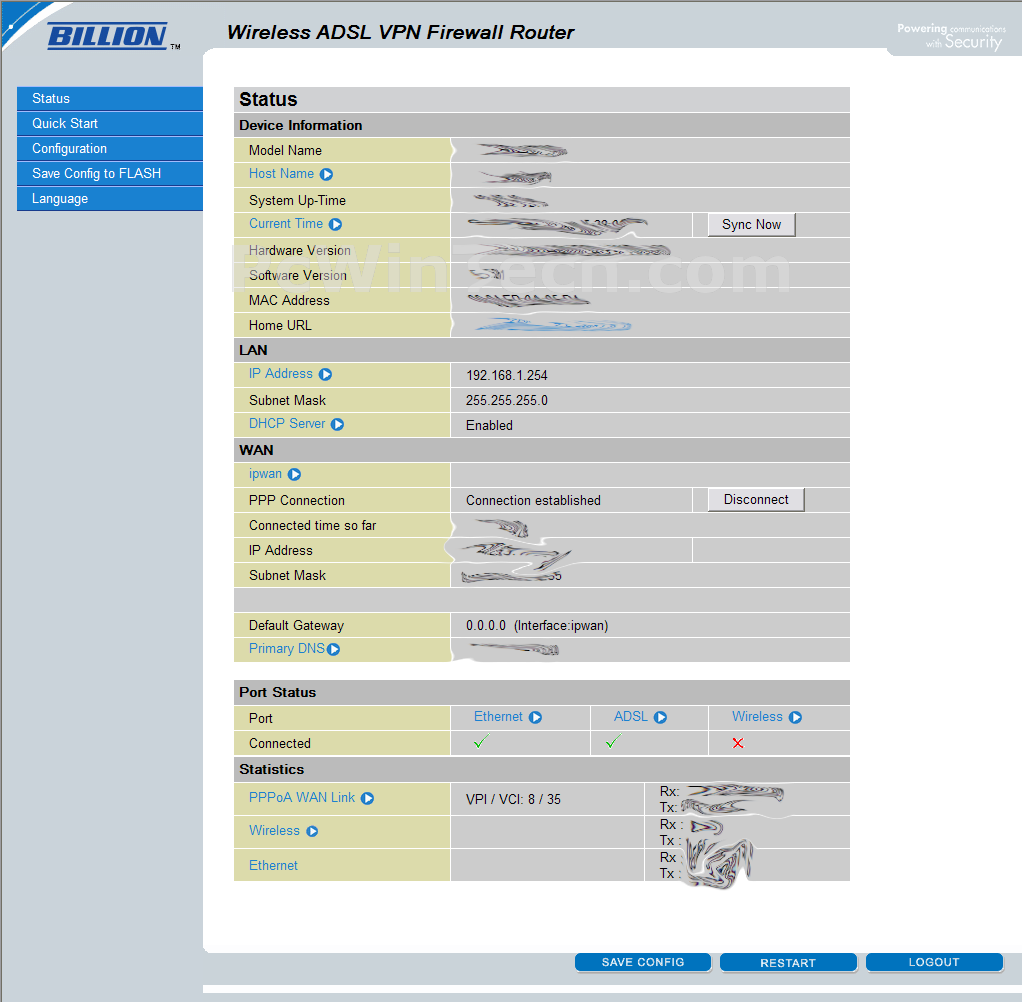Click the Disconnect button
This screenshot has width=1022, height=1002.
click(x=756, y=499)
